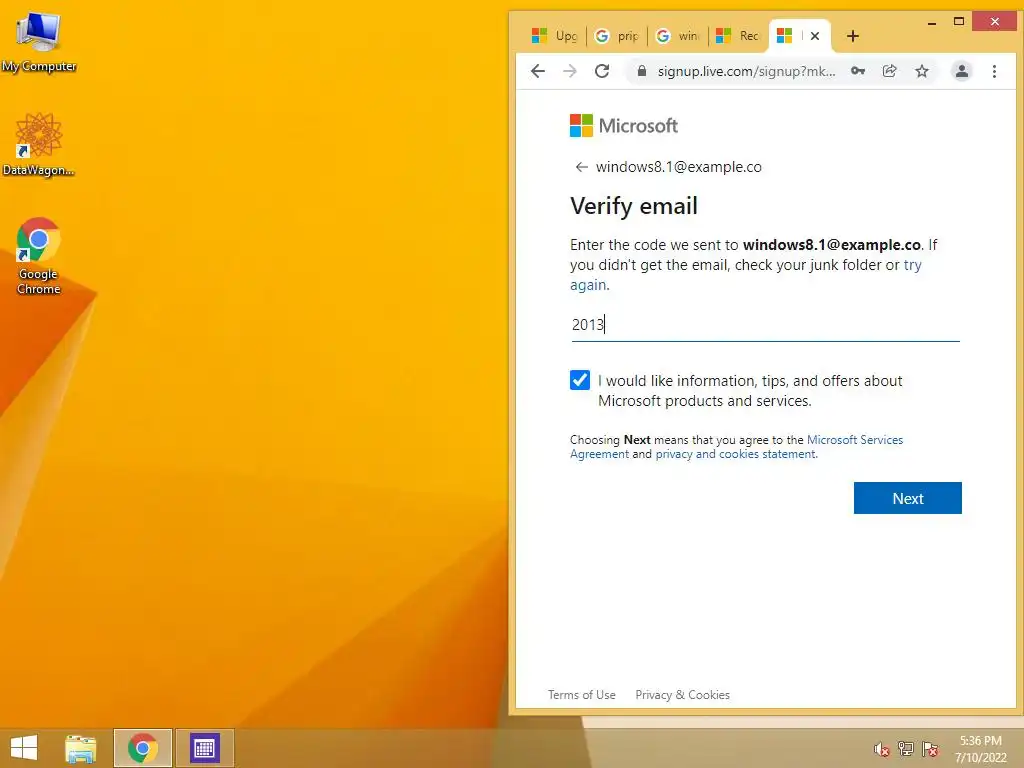
Task: Click Chrome in the taskbar
Action: tap(142, 748)
